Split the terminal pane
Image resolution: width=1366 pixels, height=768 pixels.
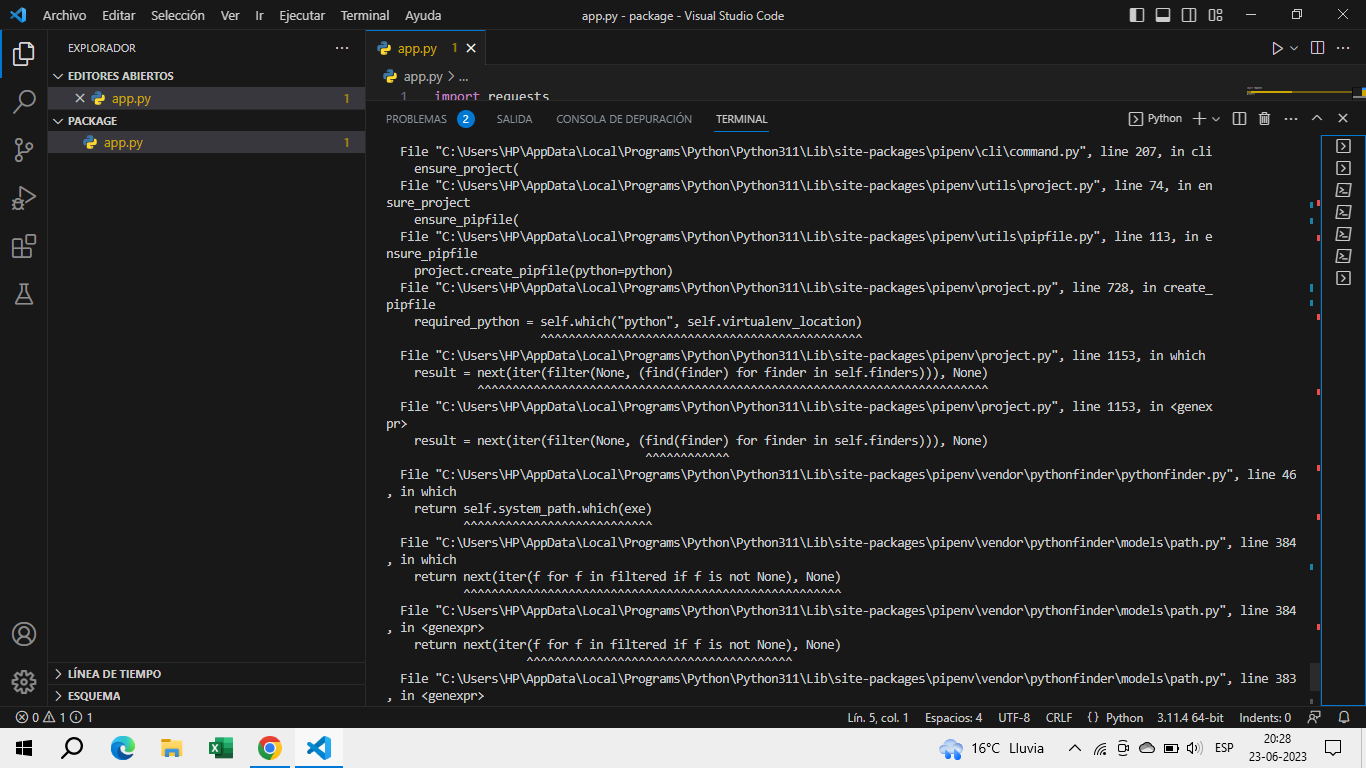pyautogui.click(x=1239, y=118)
